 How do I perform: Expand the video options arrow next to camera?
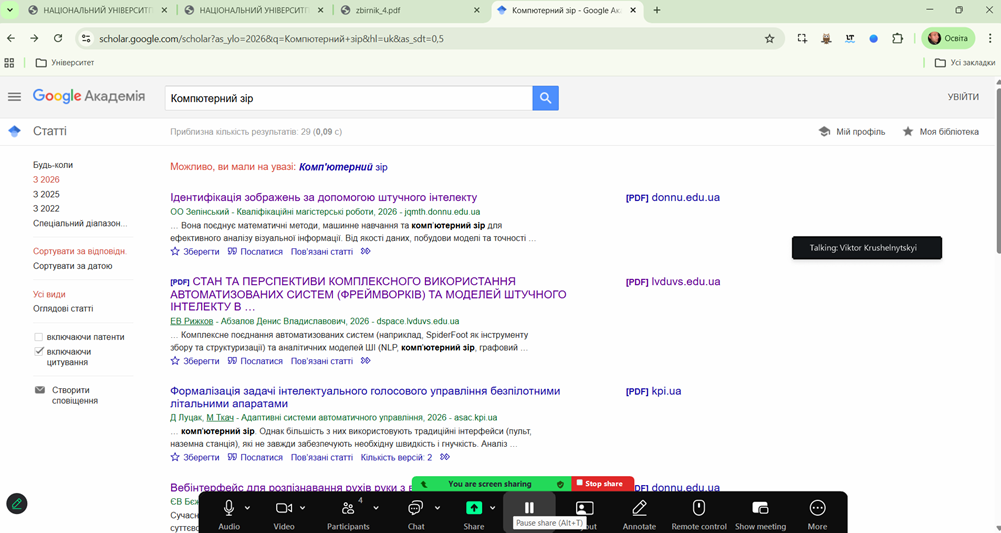303,508
